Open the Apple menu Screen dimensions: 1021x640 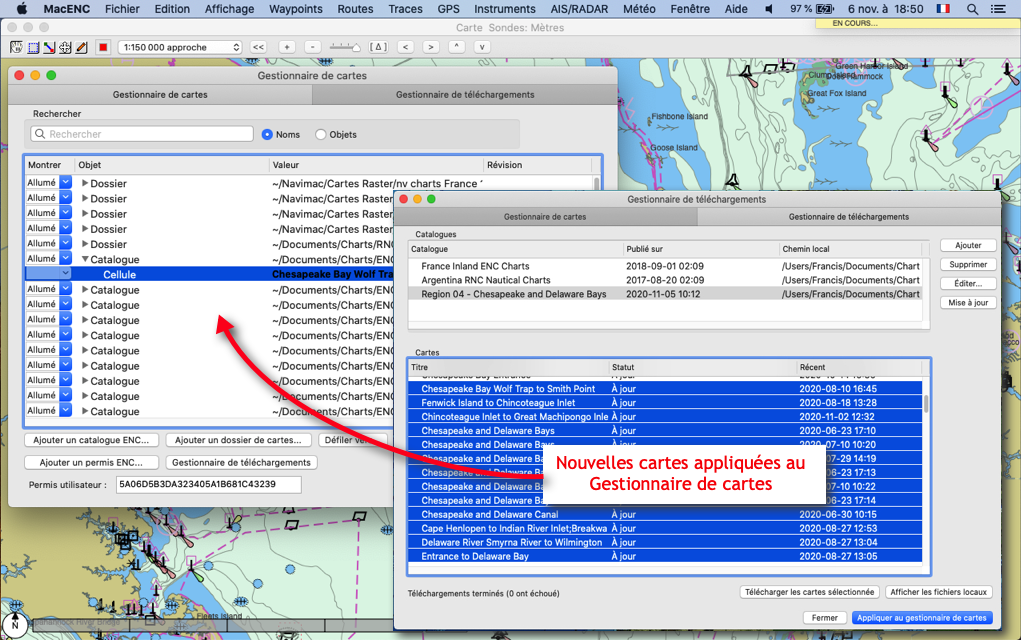[x=21, y=9]
